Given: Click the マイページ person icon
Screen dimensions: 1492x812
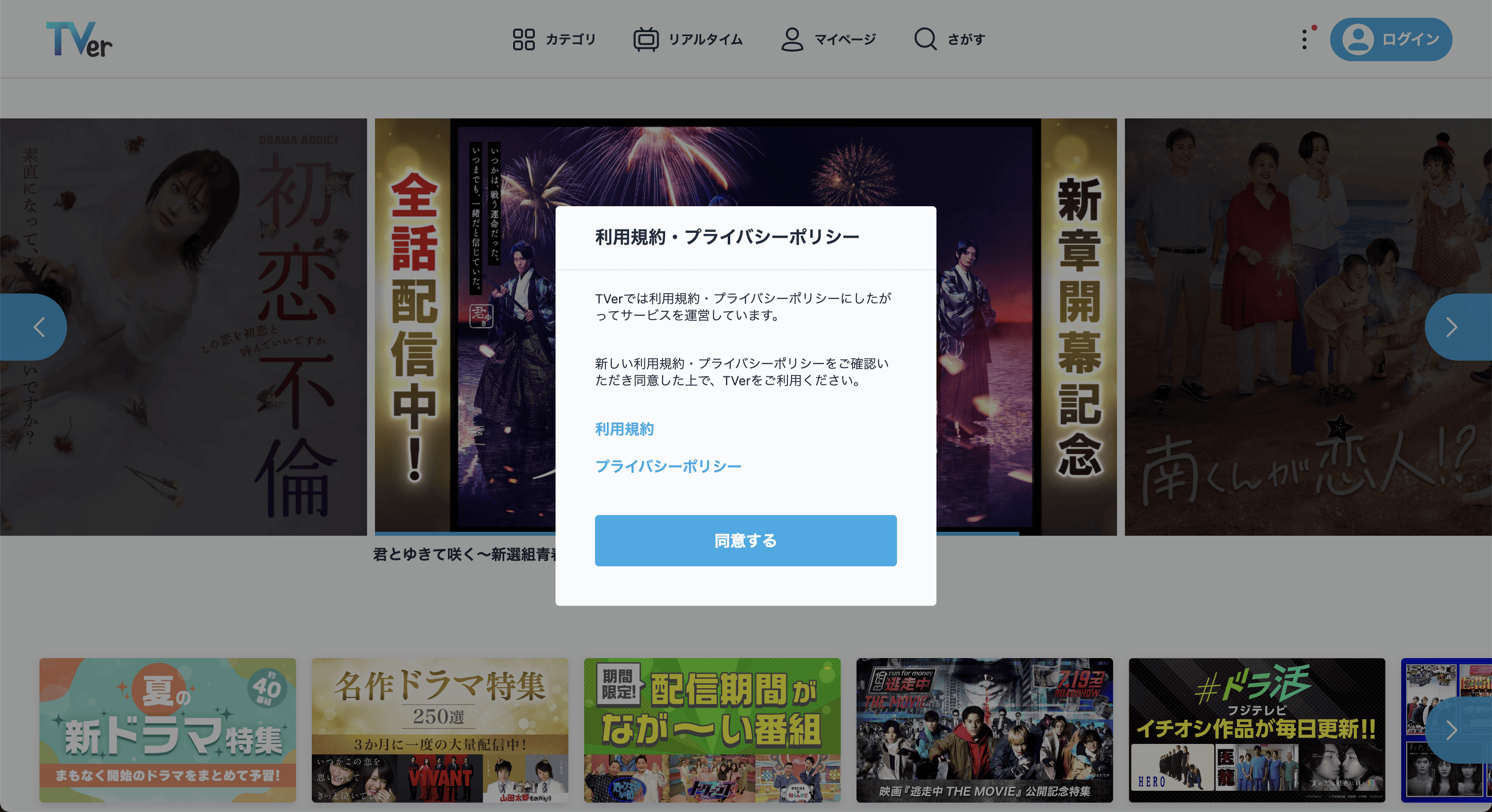Looking at the screenshot, I should 792,39.
